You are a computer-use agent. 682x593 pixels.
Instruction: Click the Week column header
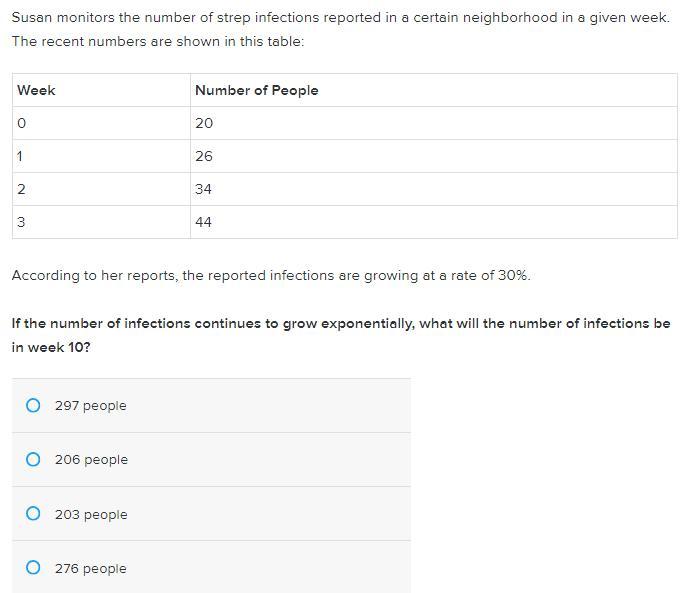37,90
